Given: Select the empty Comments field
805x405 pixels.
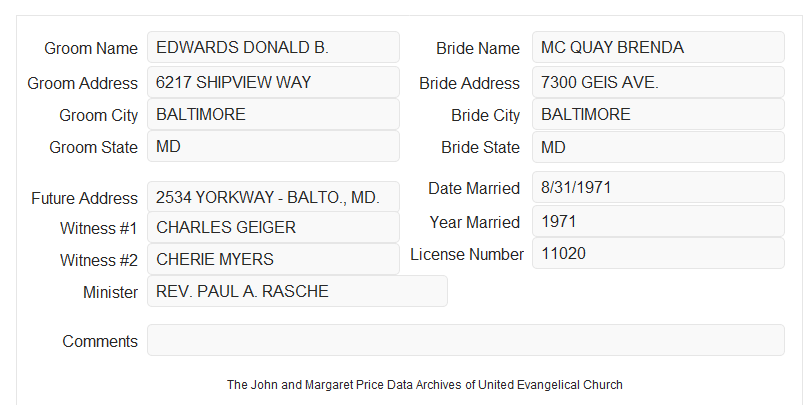Looking at the screenshot, I should coord(466,340).
